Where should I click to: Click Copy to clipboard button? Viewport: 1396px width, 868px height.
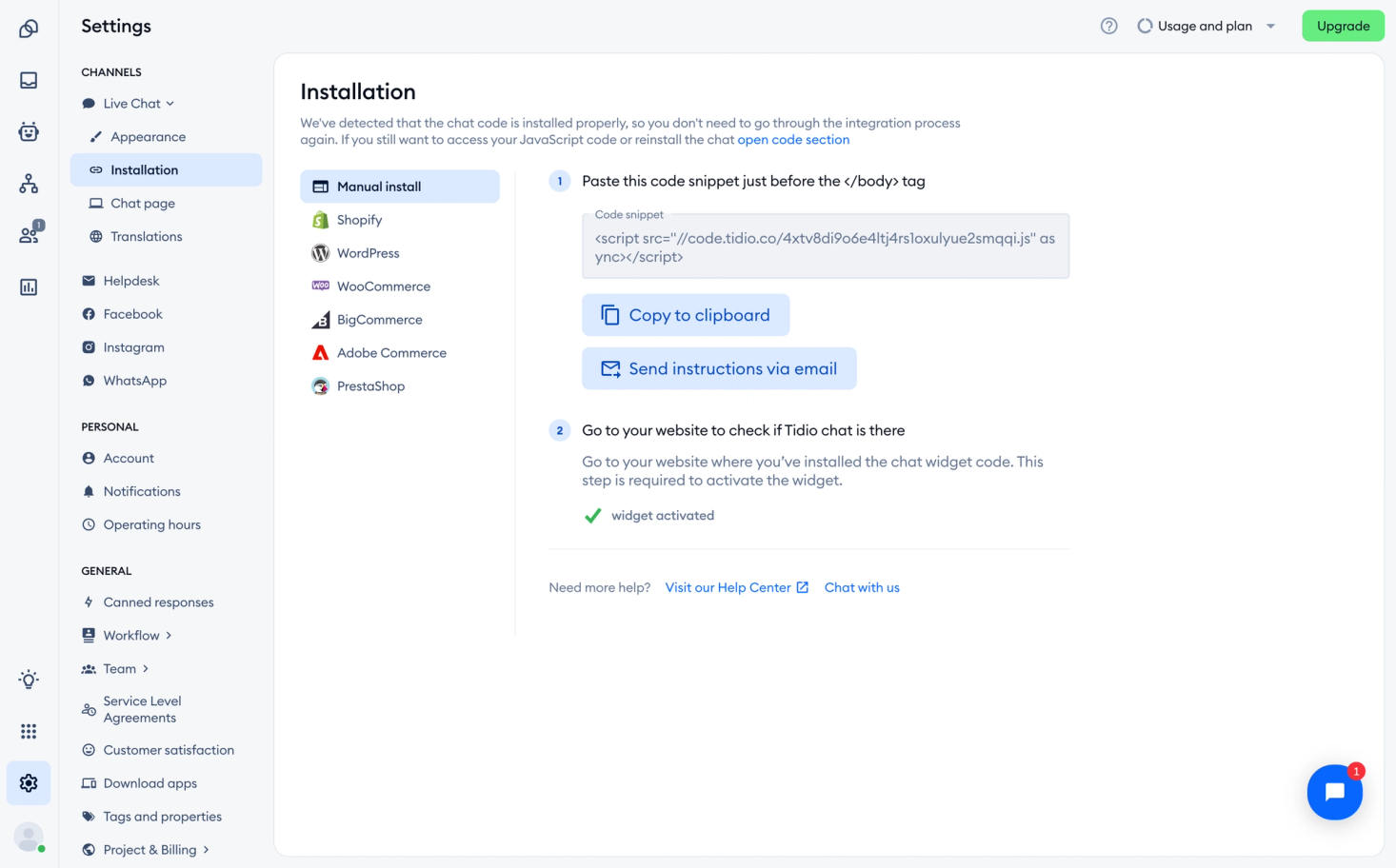(x=686, y=315)
